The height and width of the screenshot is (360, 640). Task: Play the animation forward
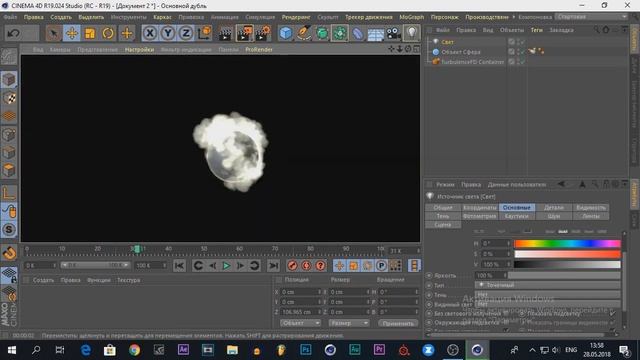[x=226, y=266]
